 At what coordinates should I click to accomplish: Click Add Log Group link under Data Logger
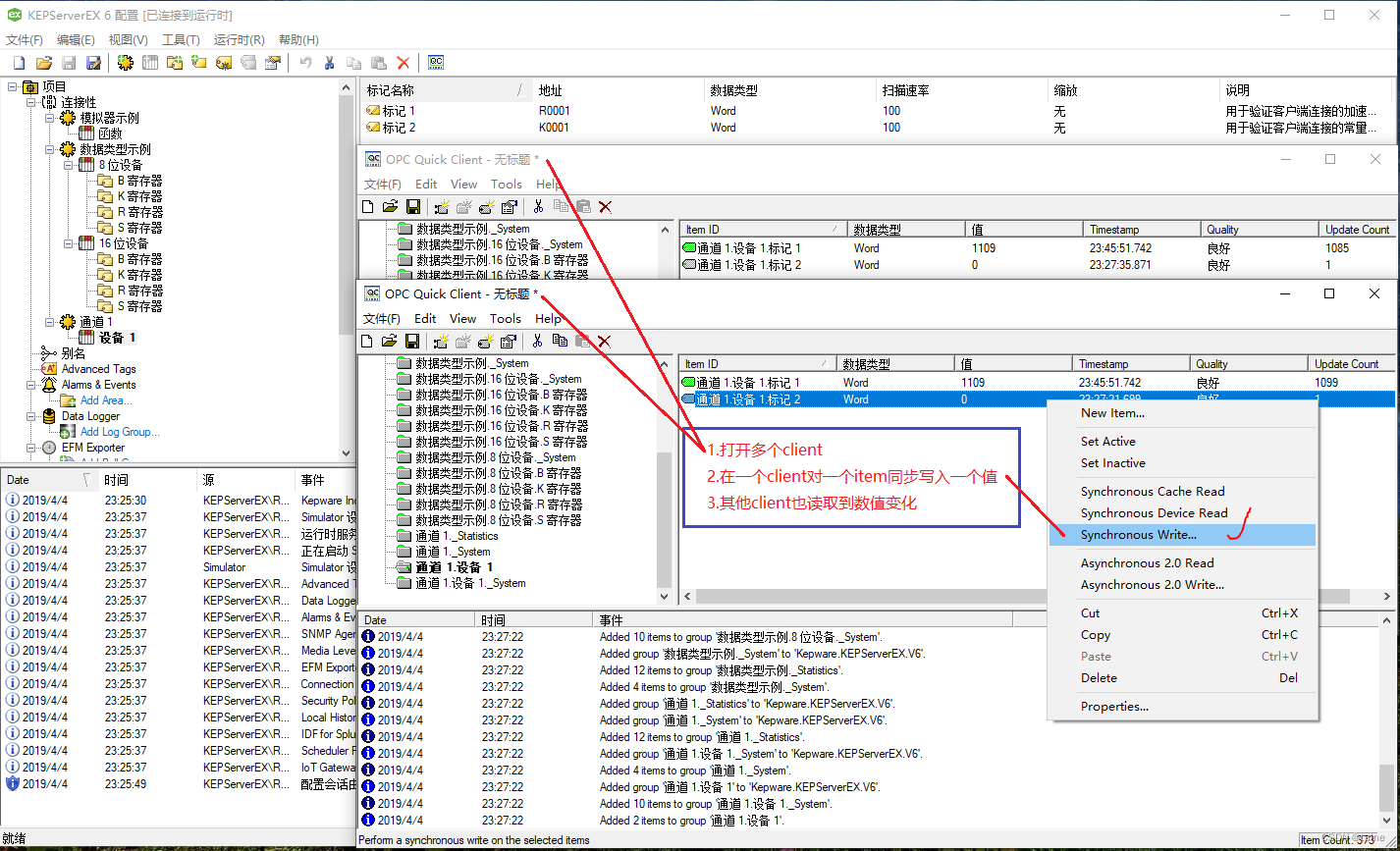coord(121,431)
